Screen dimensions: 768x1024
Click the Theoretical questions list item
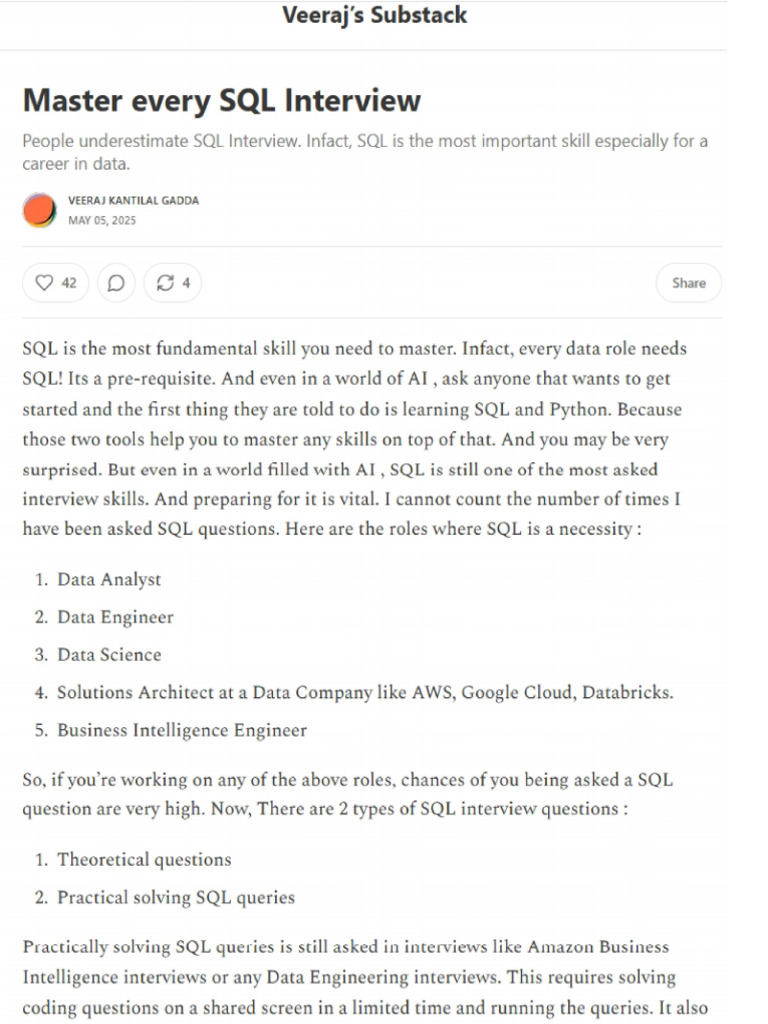point(143,860)
